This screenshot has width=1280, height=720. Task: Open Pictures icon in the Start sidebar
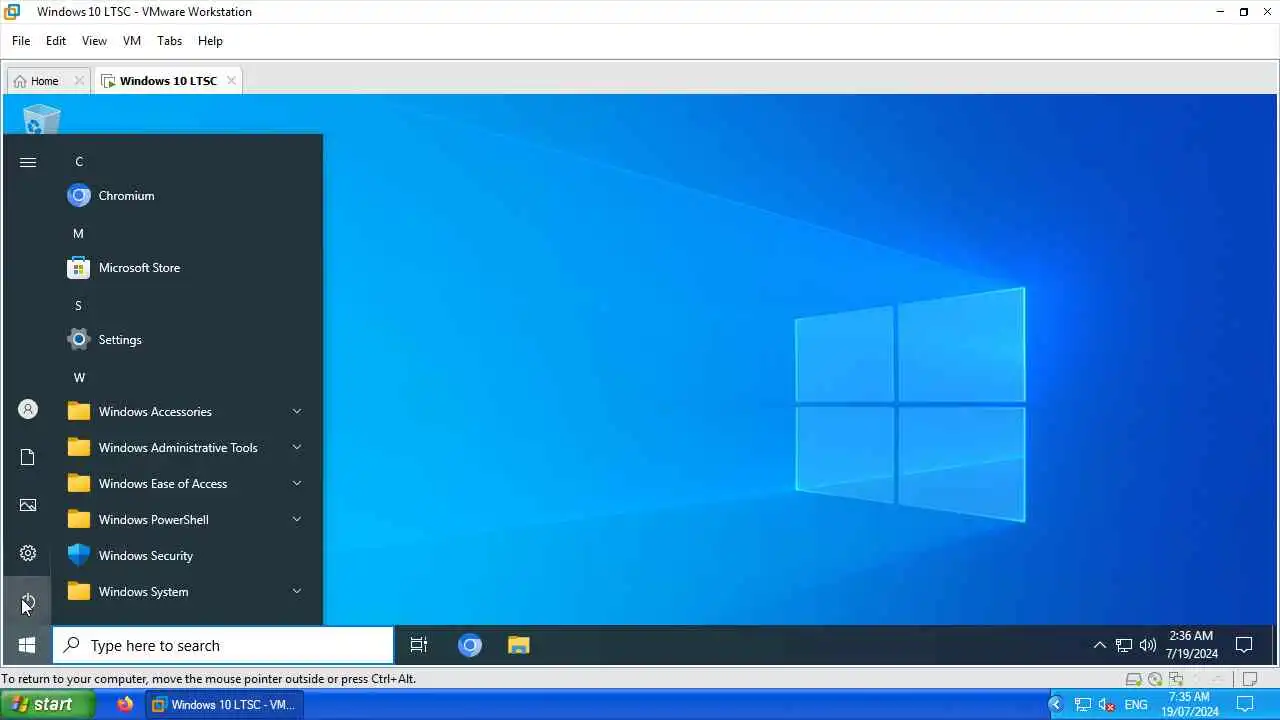point(28,505)
